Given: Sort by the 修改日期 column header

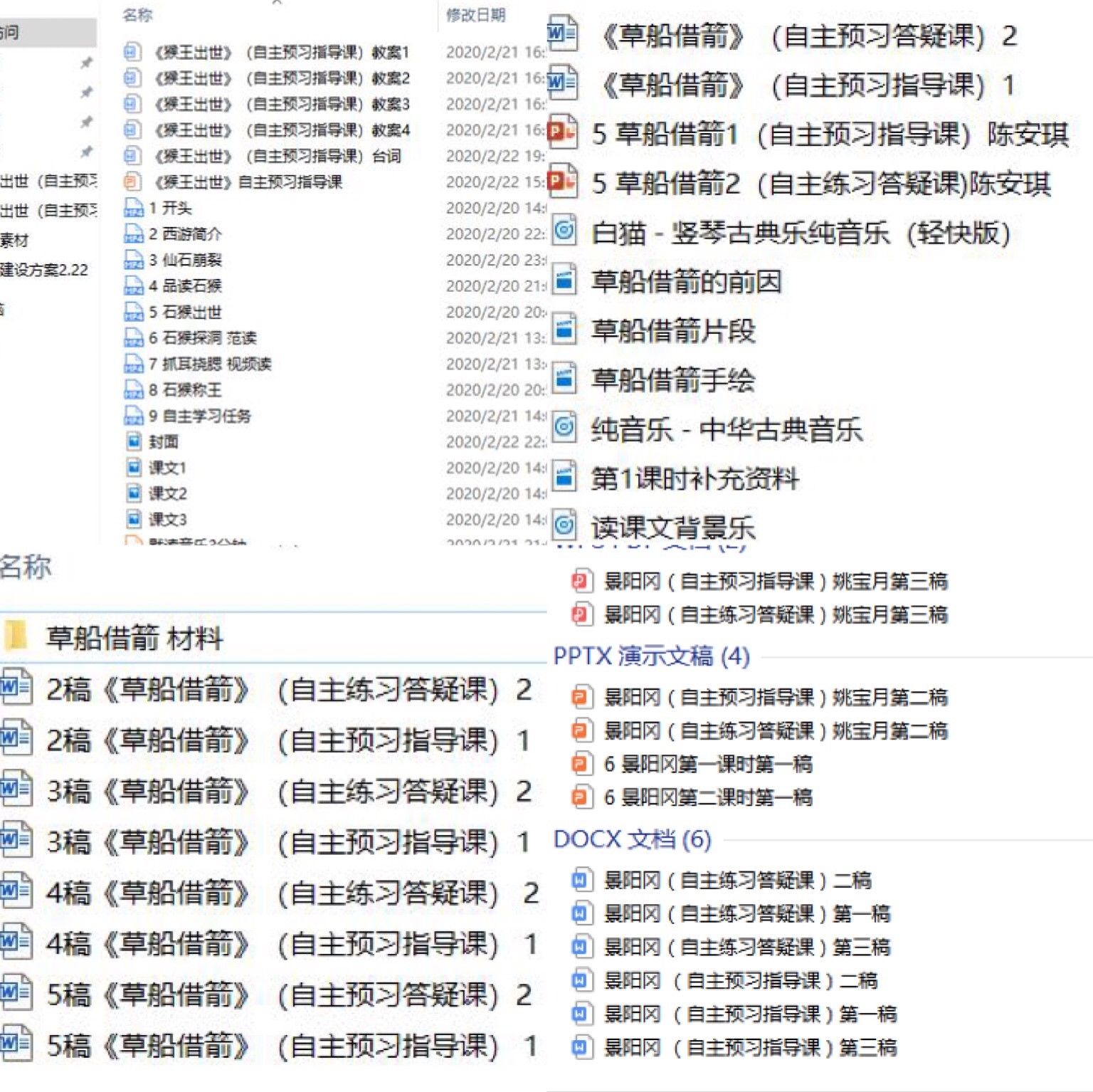Looking at the screenshot, I should click(x=475, y=14).
